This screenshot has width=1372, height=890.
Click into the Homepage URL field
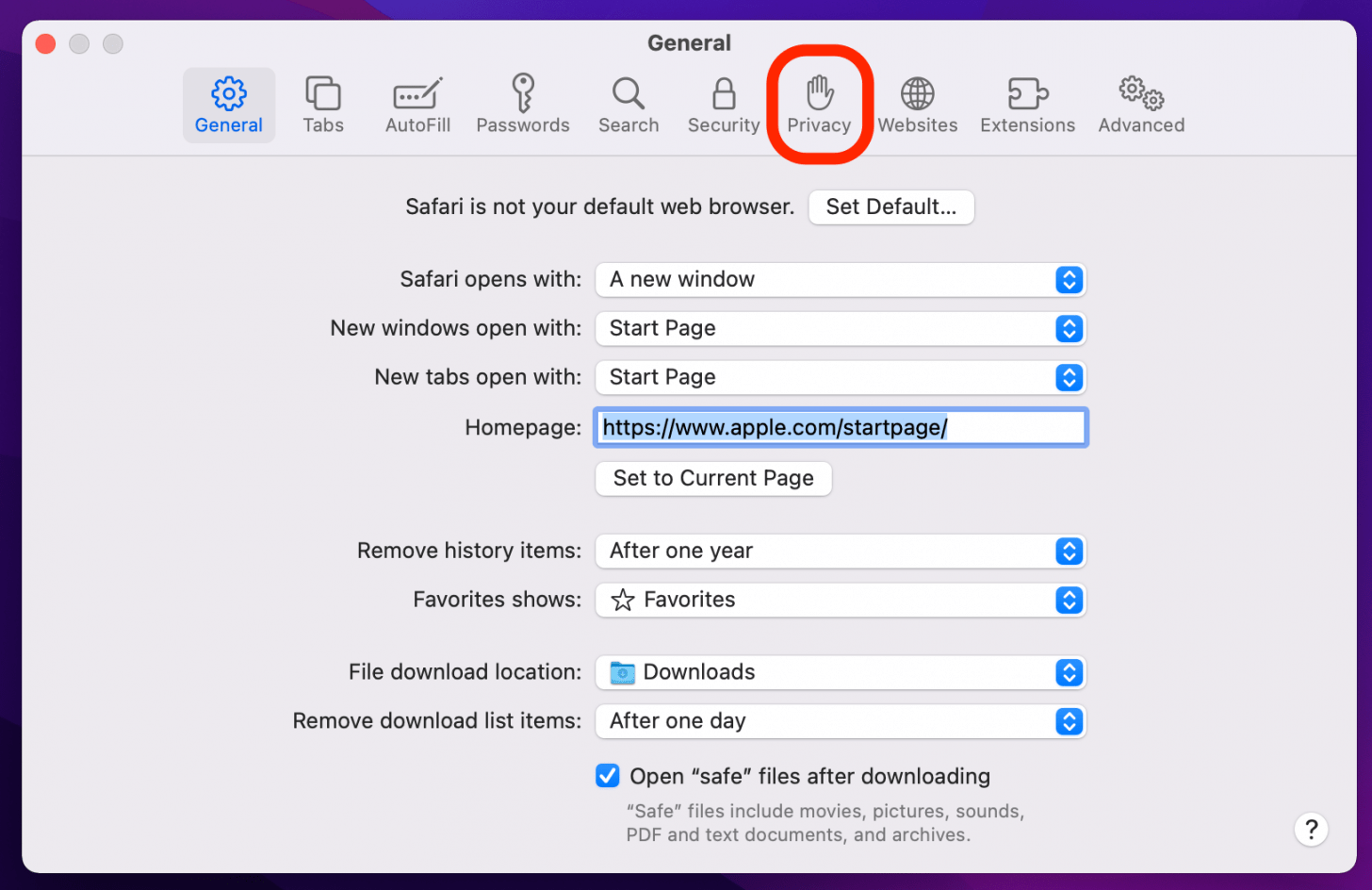pyautogui.click(x=841, y=428)
